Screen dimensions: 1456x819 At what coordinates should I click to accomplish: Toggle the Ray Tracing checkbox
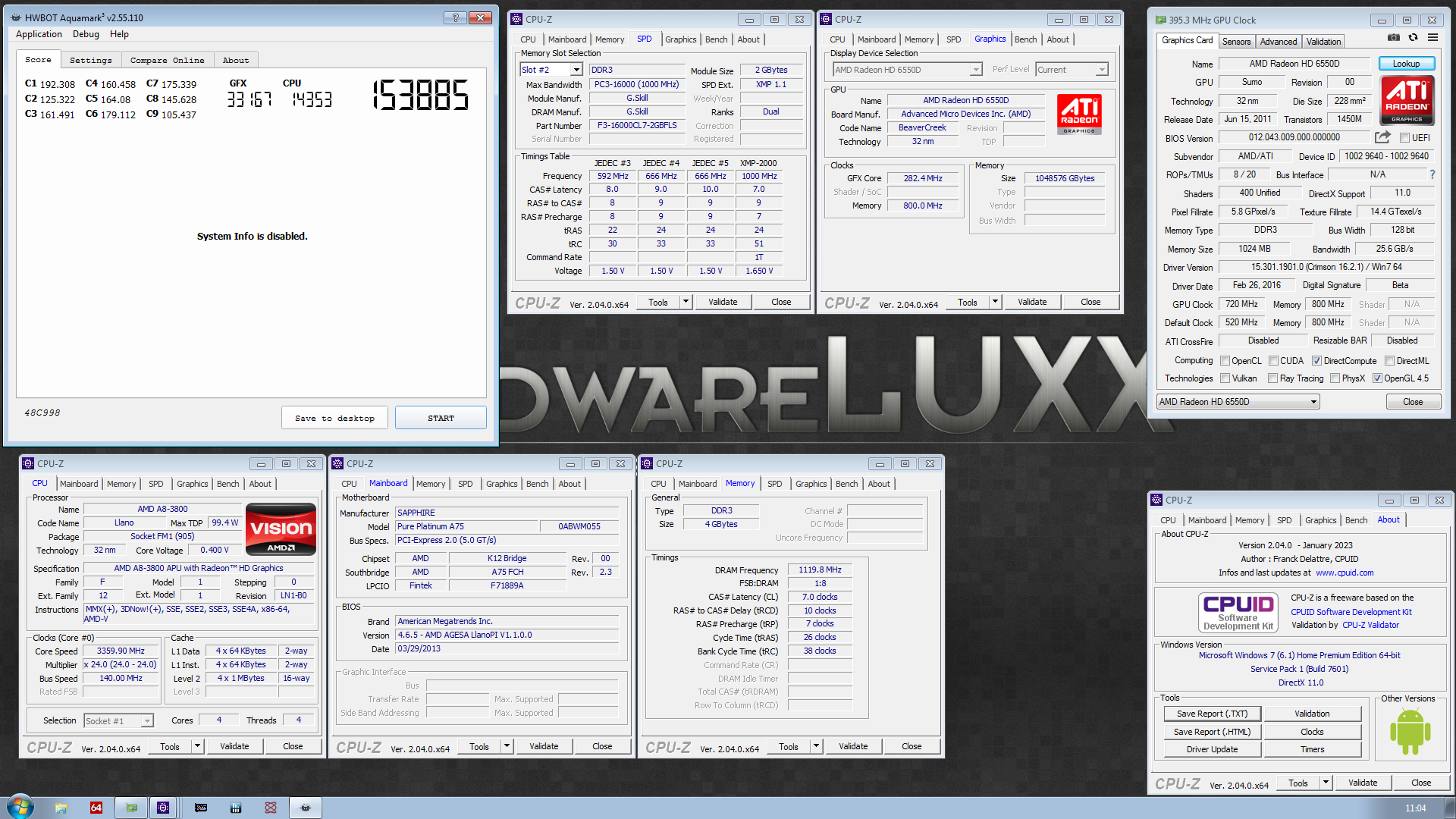[1274, 378]
